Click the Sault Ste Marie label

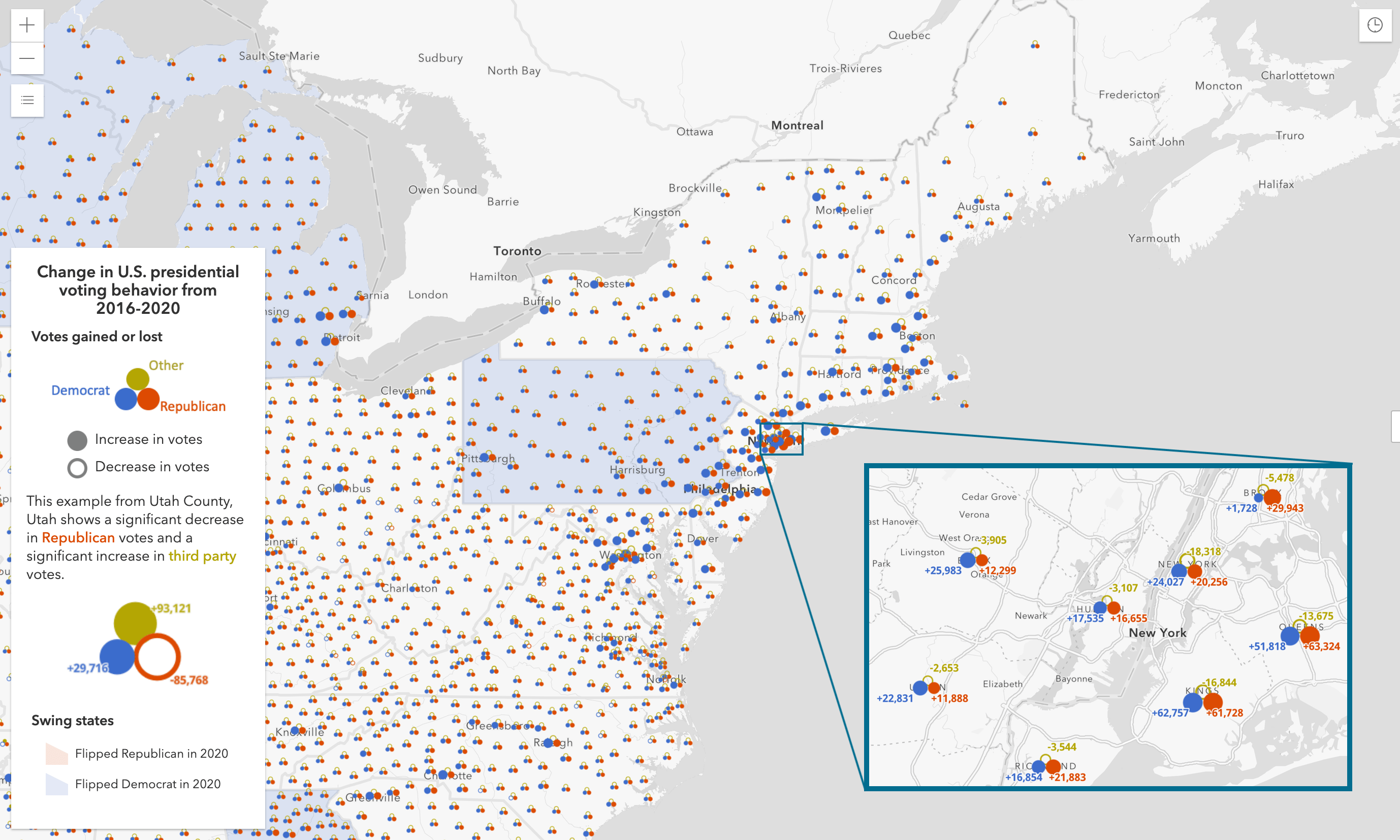(x=279, y=55)
